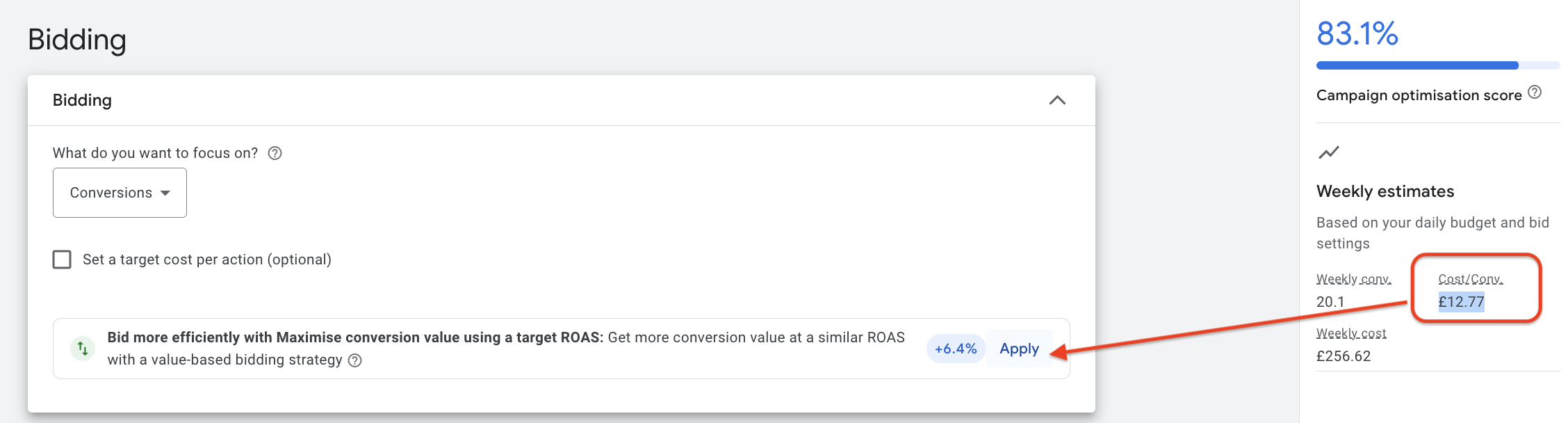This screenshot has height=423, width=1568.
Task: Apply the Maximise conversion value recommendation
Action: 1019,349
